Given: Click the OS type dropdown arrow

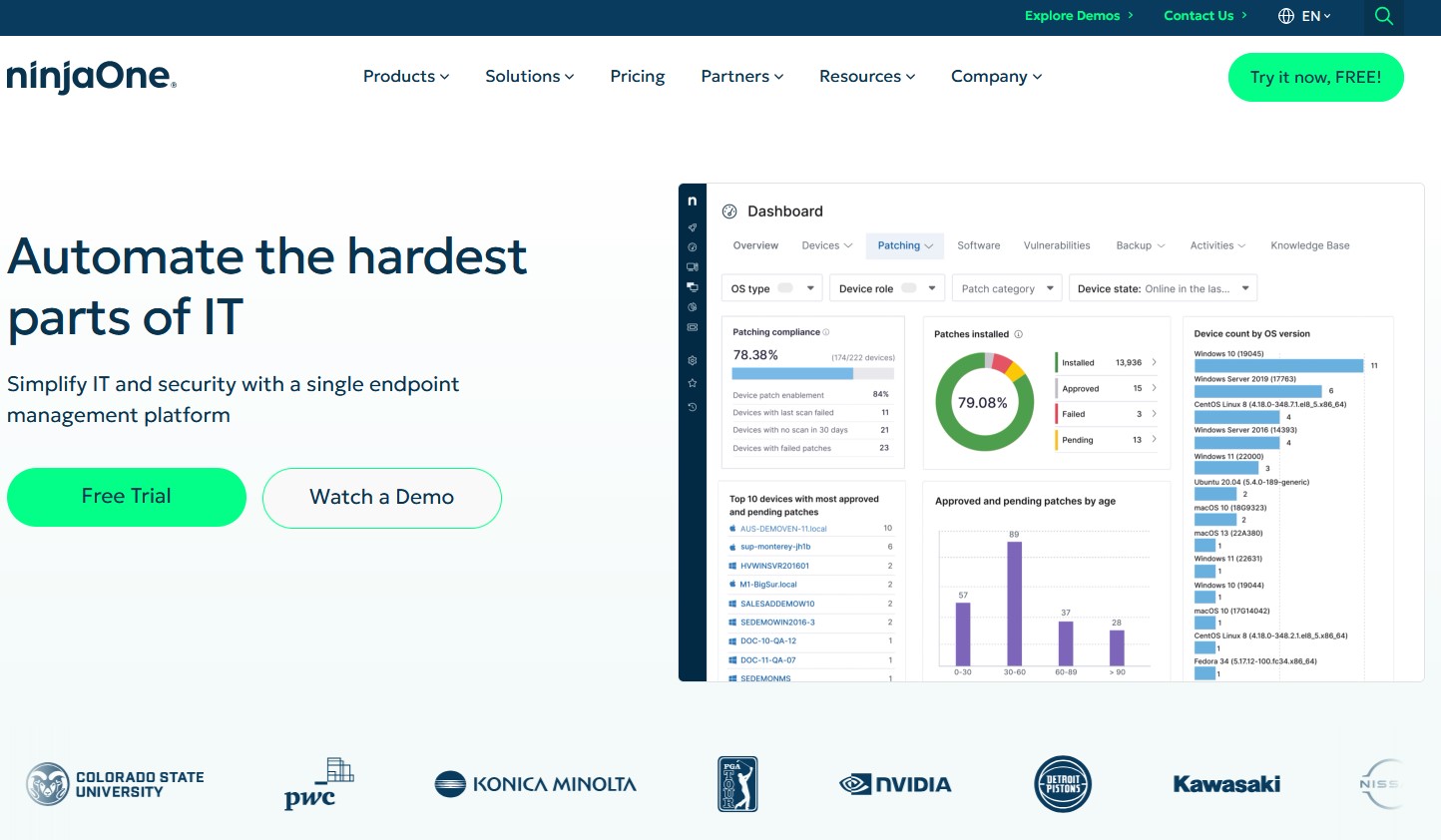Looking at the screenshot, I should pos(810,288).
